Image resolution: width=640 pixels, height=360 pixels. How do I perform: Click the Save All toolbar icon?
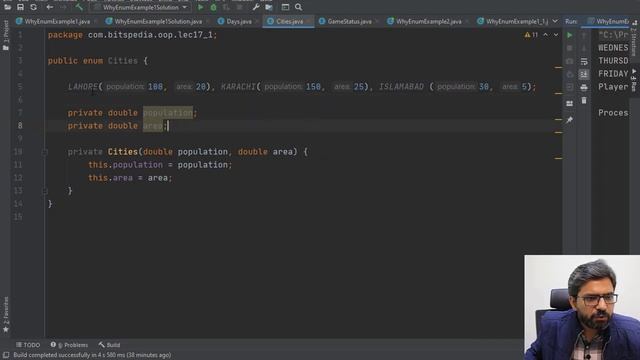tap(20, 7)
